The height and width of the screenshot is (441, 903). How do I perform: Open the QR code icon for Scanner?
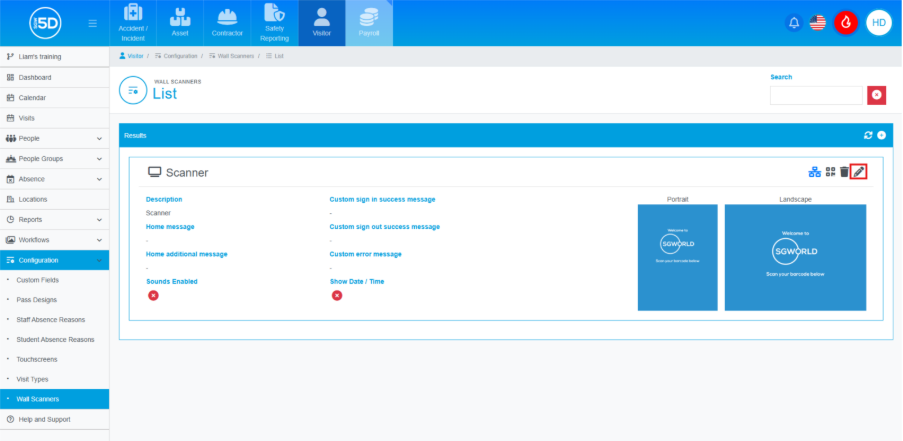[830, 172]
